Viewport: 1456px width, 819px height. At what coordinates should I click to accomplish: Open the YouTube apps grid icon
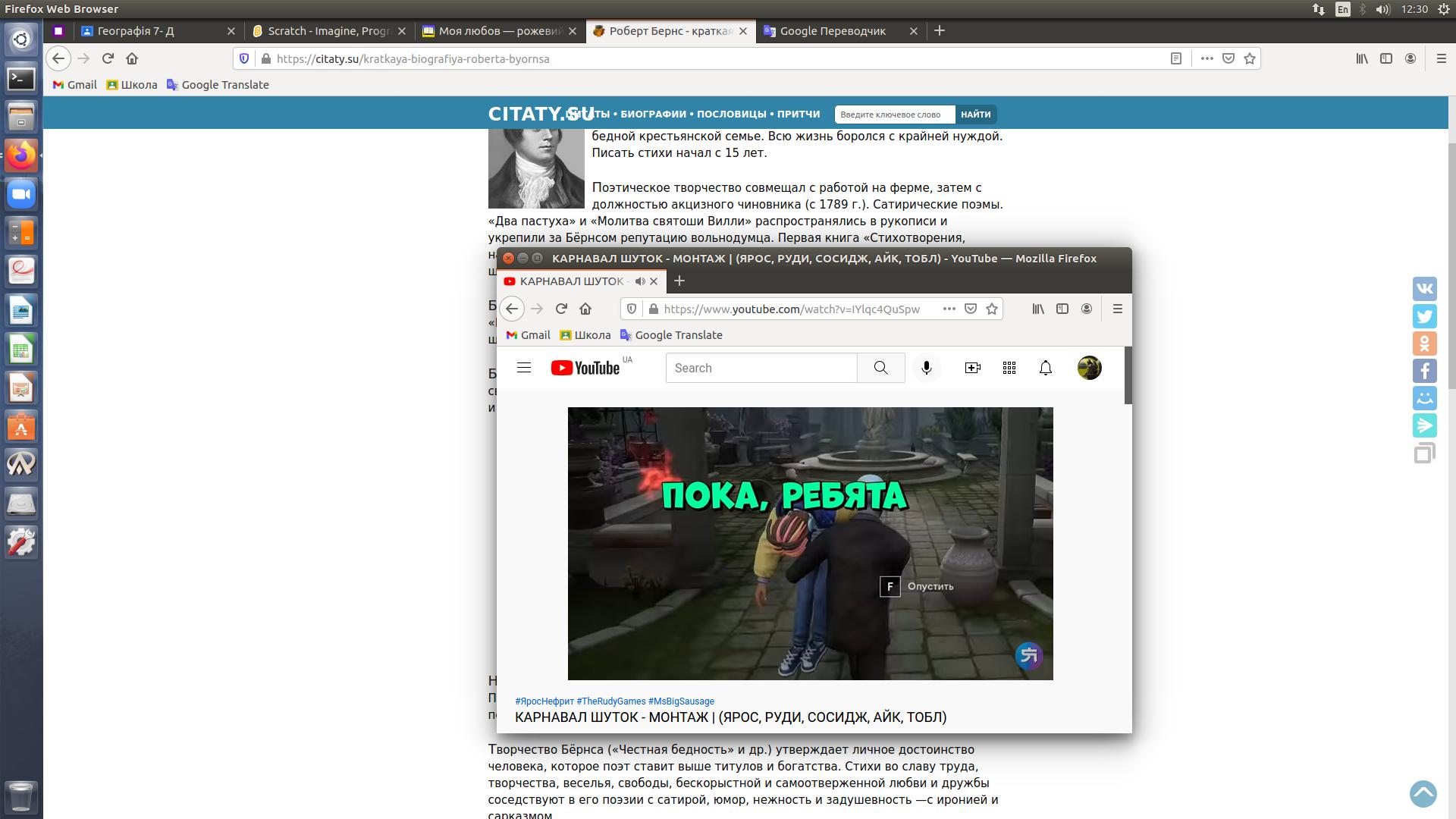pyautogui.click(x=1009, y=368)
